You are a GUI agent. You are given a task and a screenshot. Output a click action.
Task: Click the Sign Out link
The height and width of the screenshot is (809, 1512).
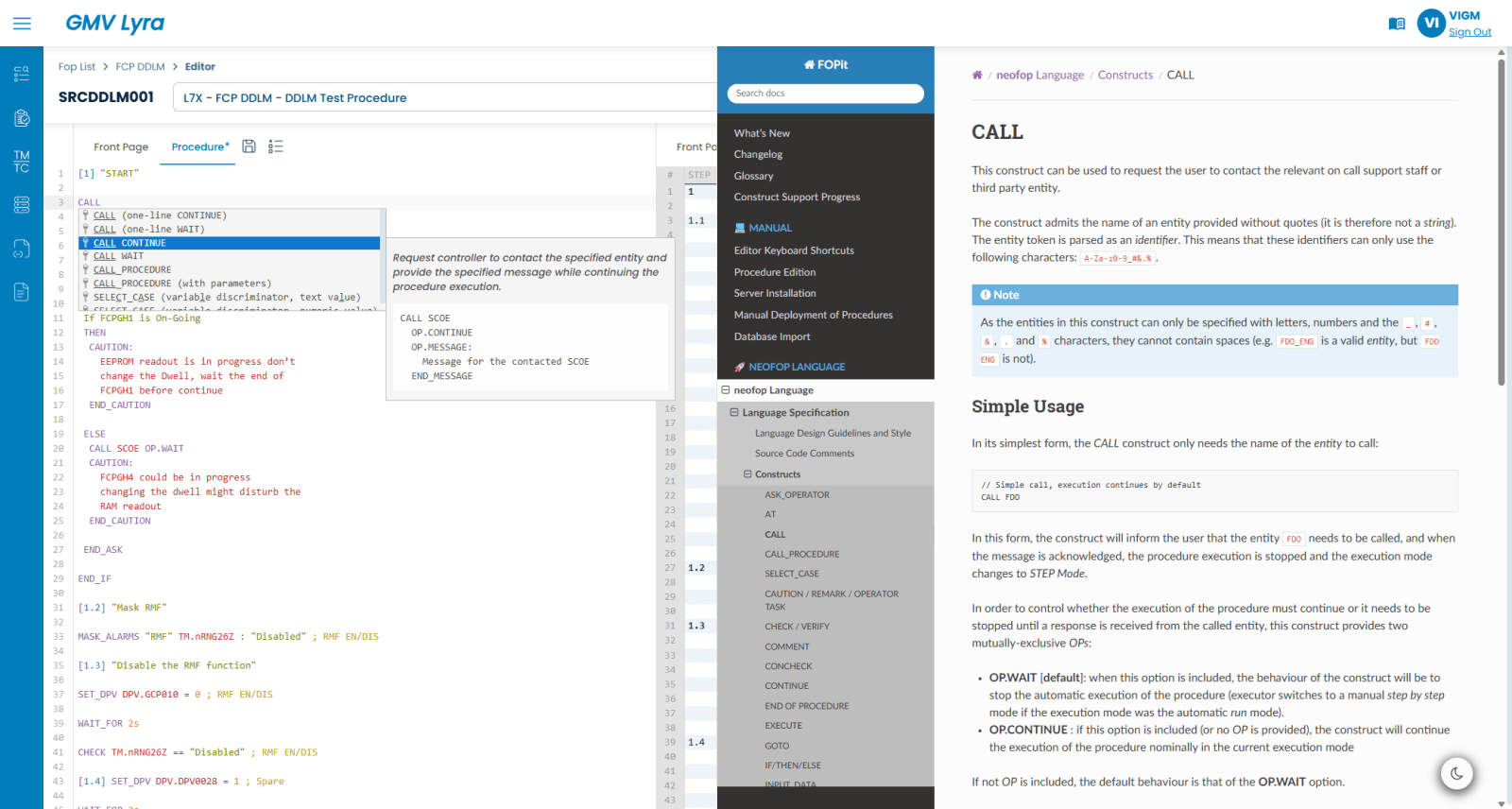(1469, 32)
